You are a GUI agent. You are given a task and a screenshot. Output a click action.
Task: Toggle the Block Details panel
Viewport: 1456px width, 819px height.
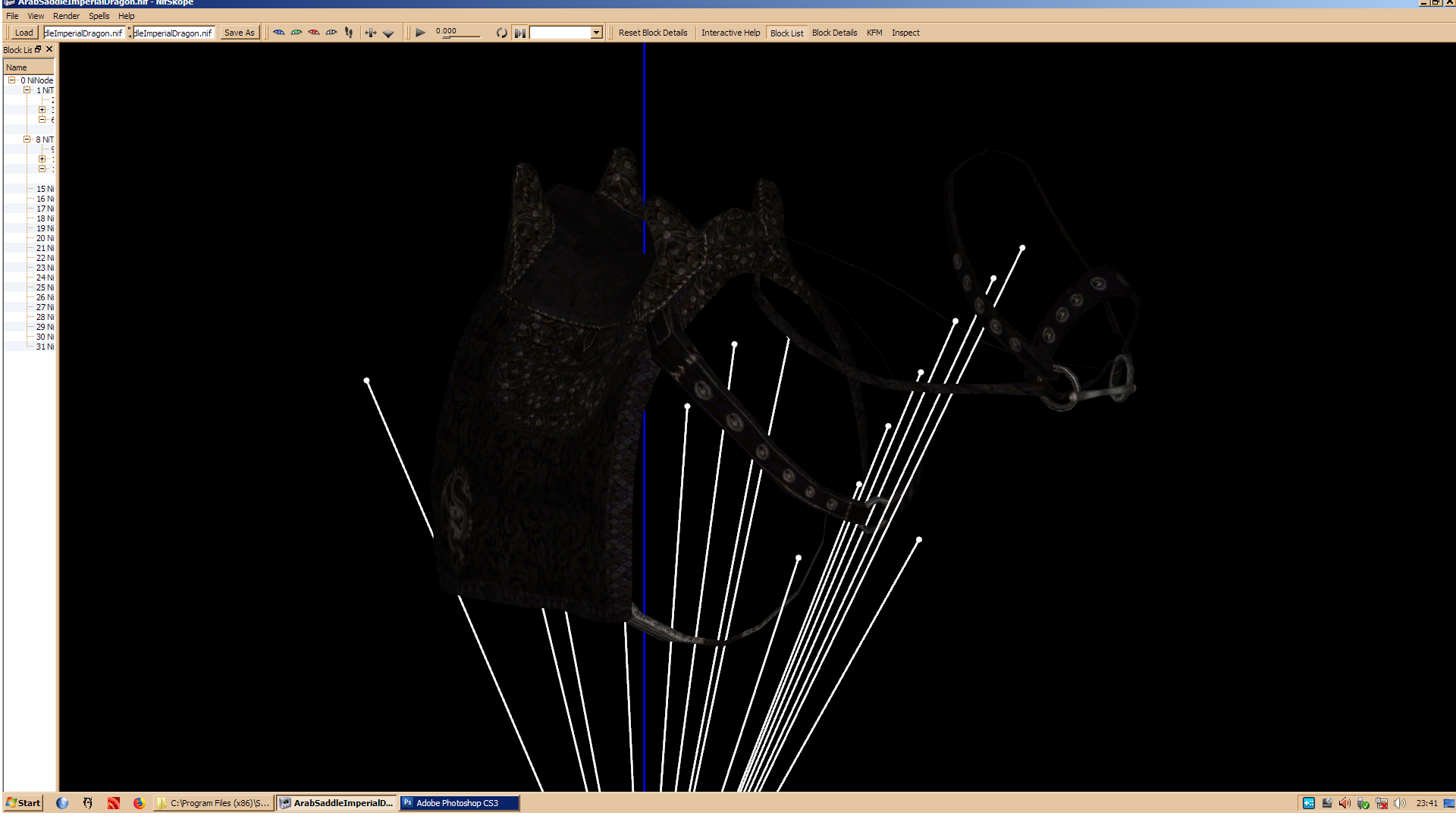834,33
